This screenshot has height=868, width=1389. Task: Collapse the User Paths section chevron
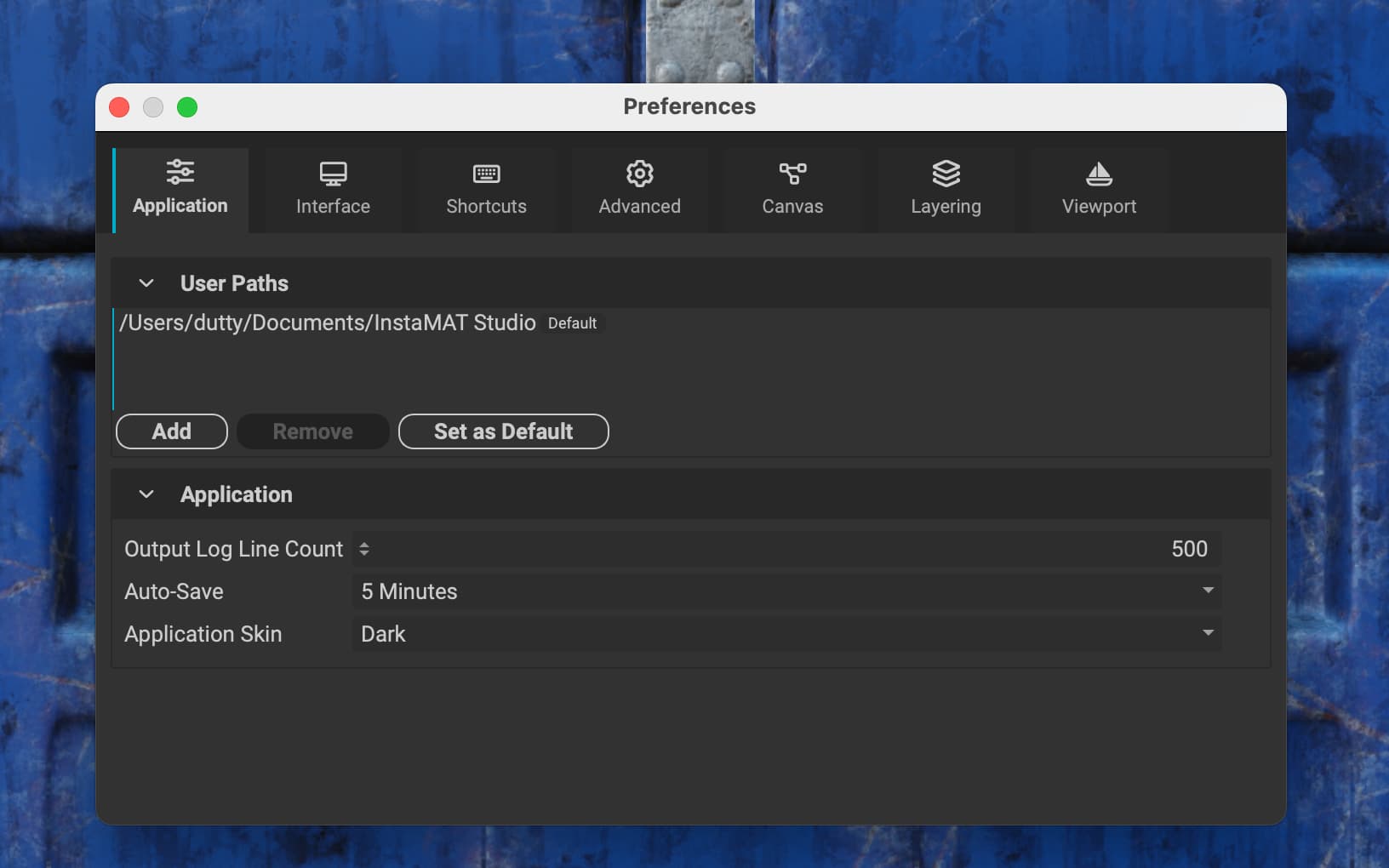tap(146, 283)
